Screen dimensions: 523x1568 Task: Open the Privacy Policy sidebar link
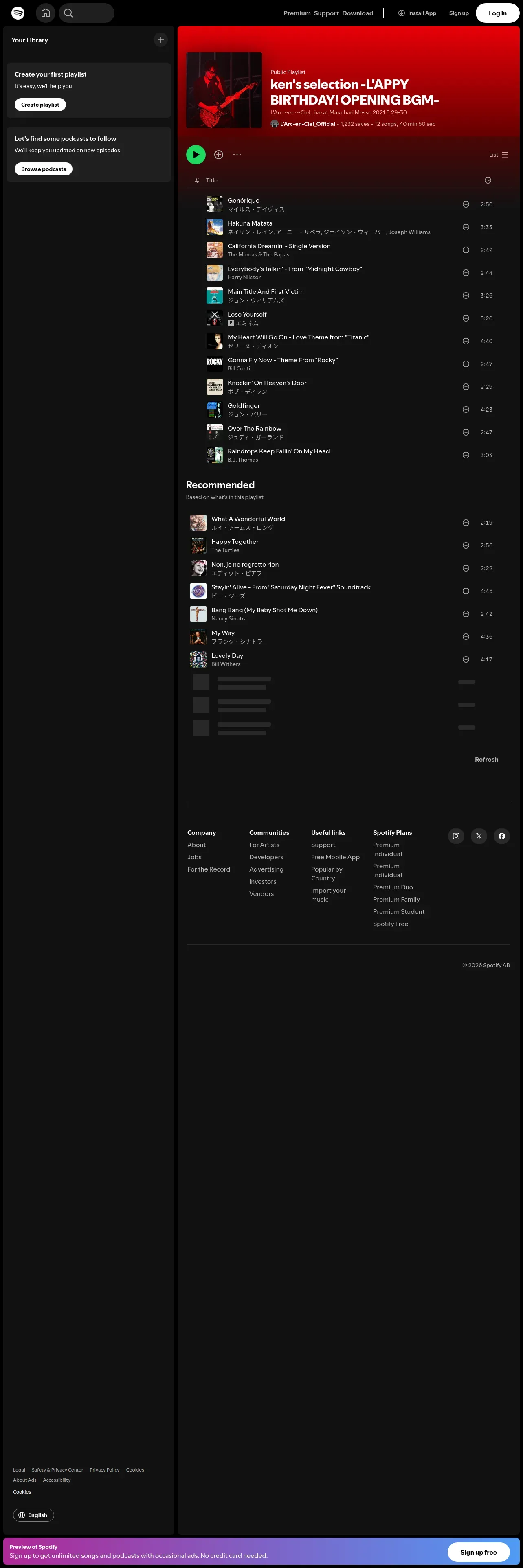(105, 1470)
